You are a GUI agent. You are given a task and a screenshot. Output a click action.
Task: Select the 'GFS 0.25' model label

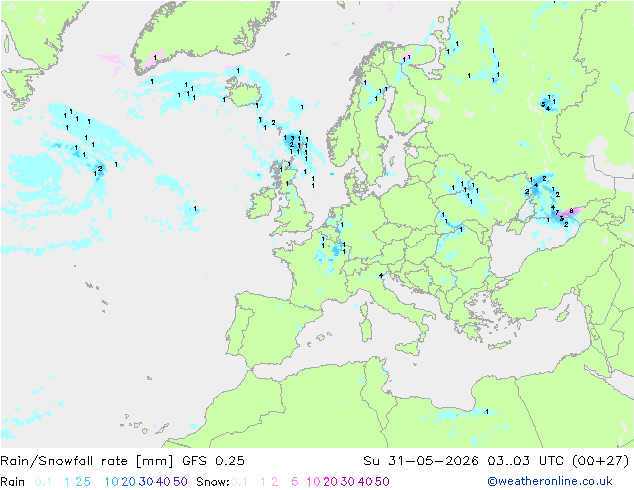213,461
